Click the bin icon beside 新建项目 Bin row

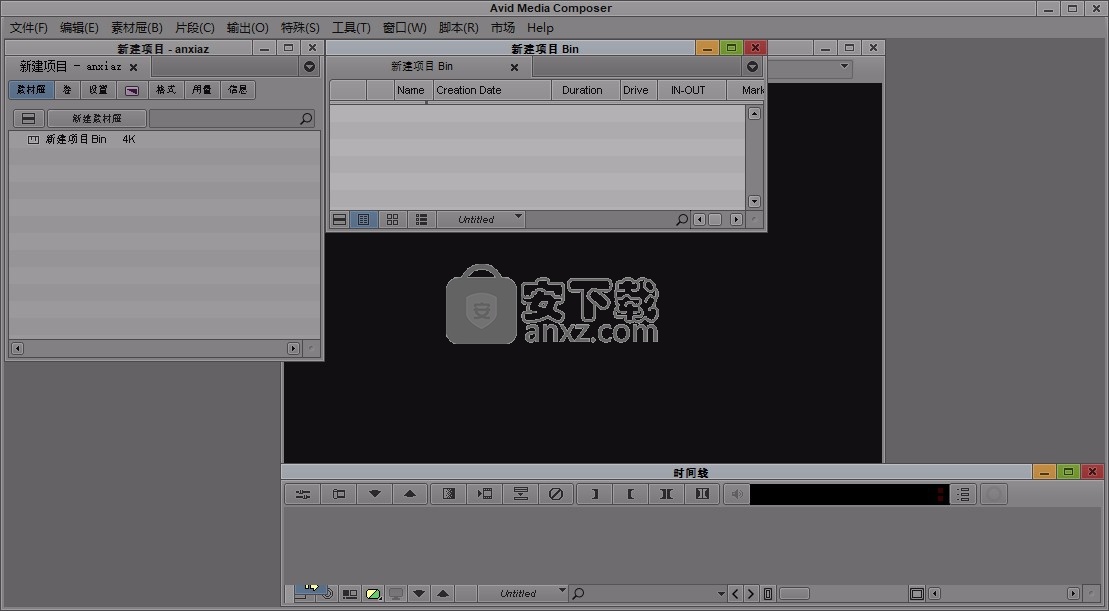pos(33,140)
